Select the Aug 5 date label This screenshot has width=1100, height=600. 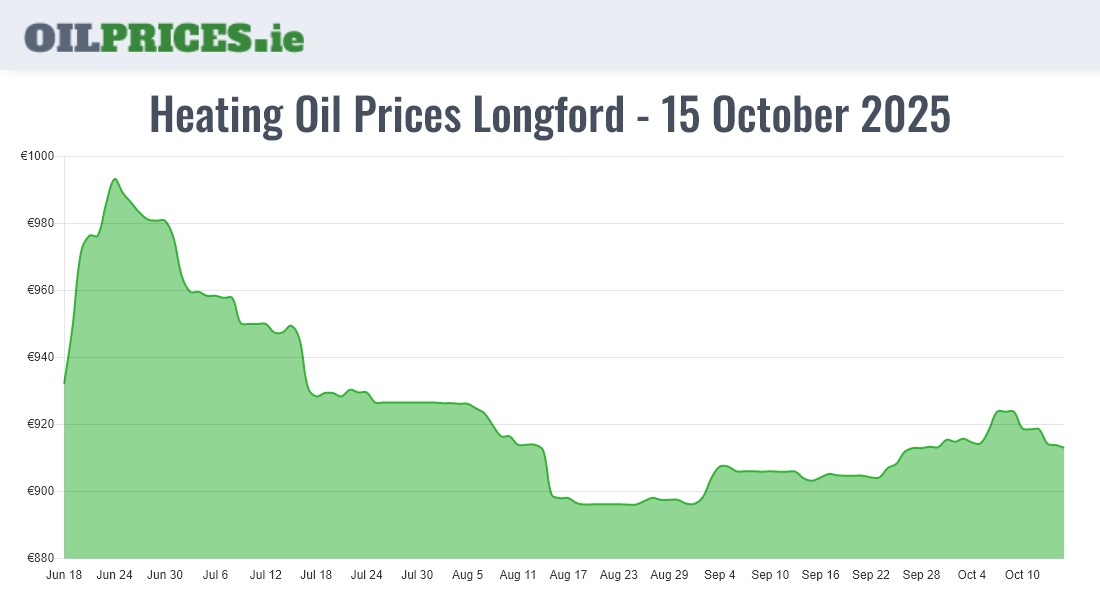point(468,575)
